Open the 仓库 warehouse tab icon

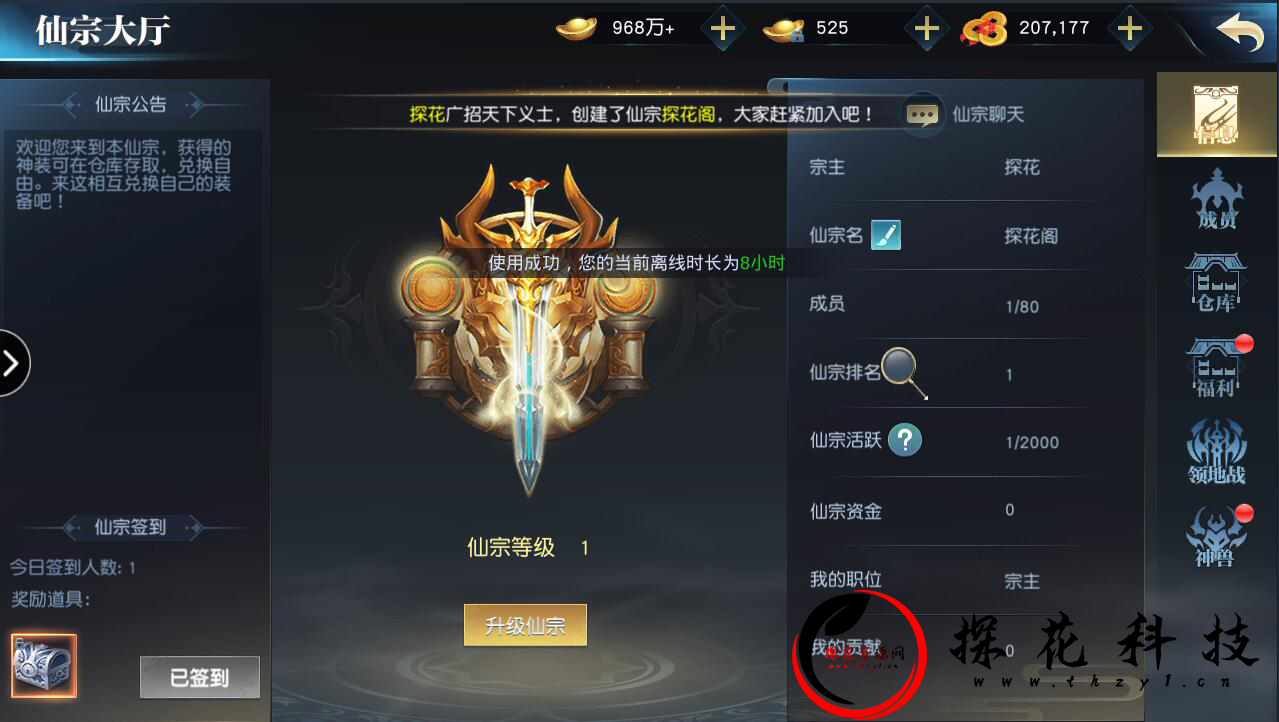(1216, 282)
